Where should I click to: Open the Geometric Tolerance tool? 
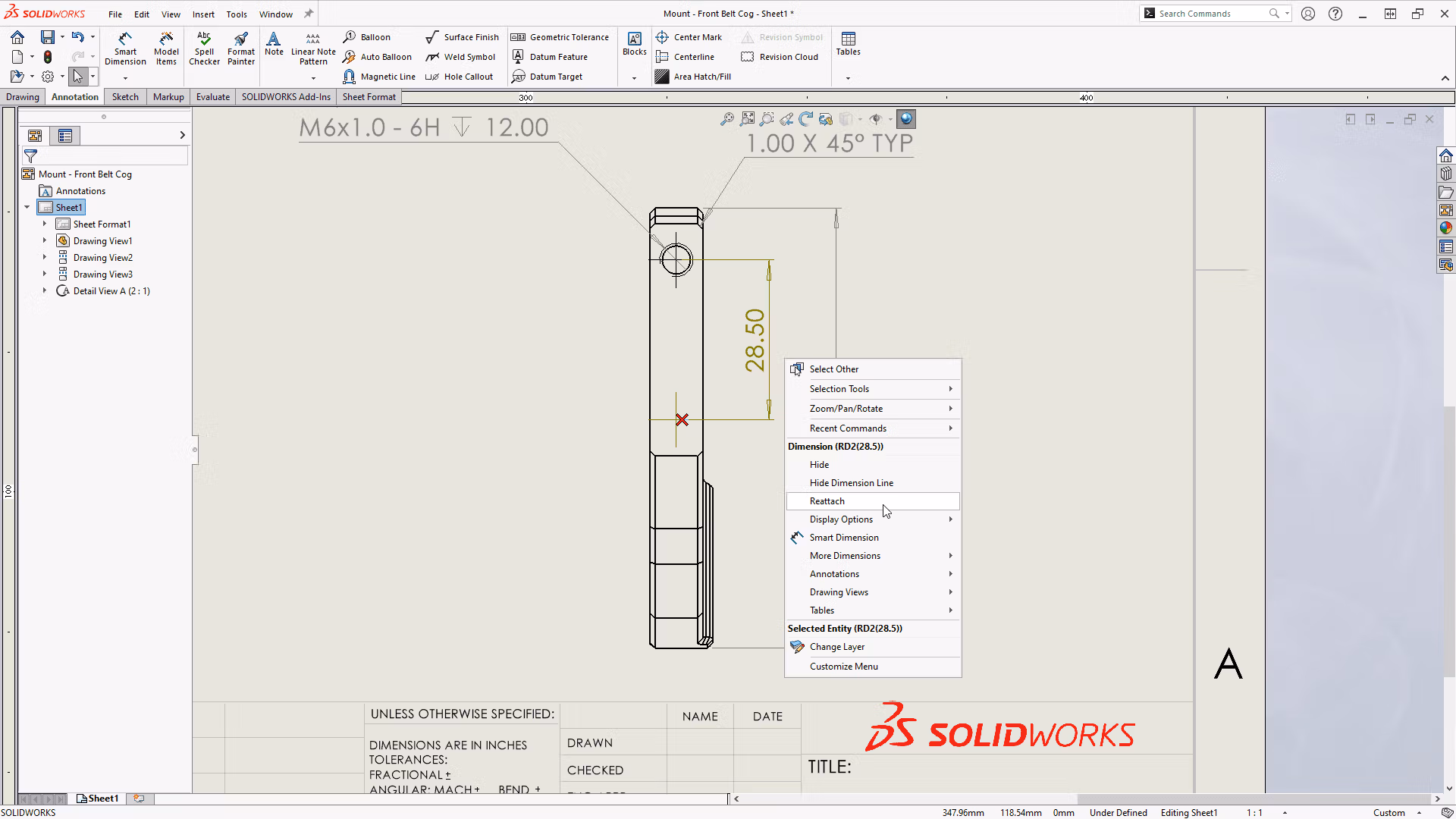[x=560, y=37]
